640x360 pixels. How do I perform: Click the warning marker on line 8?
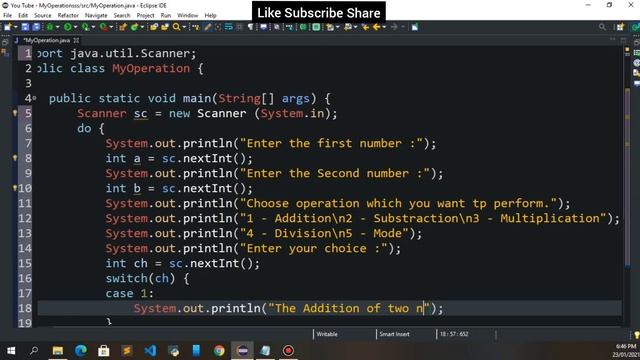(15, 158)
